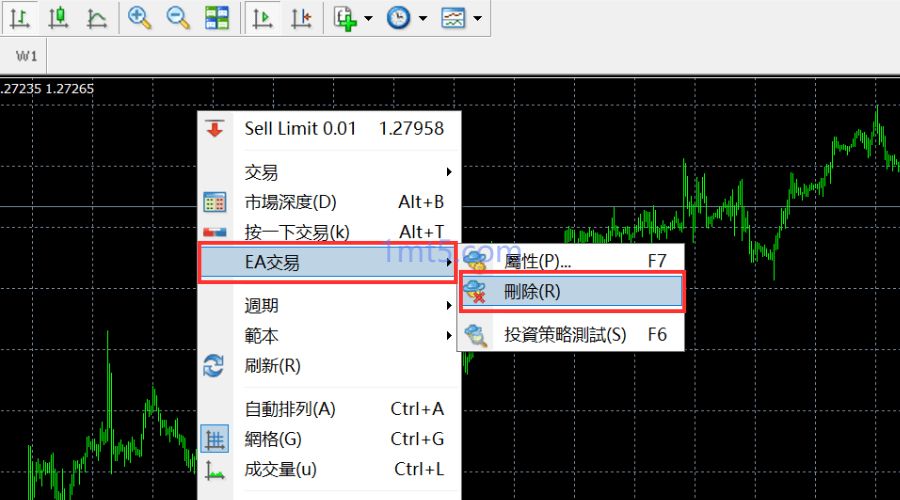Choose 自動排列(A) menu entry

pos(329,409)
